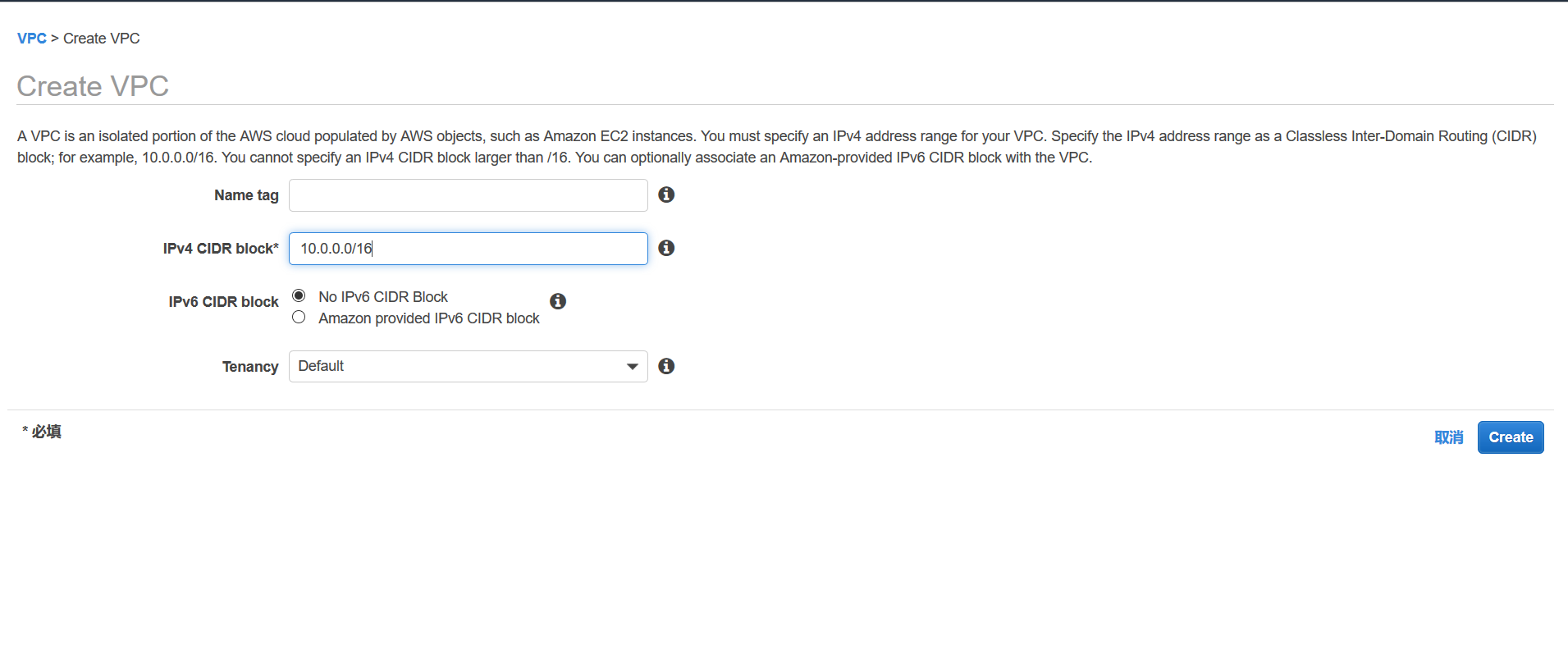Click the IPv4 CIDR block* label
The height and width of the screenshot is (668, 1568).
pos(221,249)
